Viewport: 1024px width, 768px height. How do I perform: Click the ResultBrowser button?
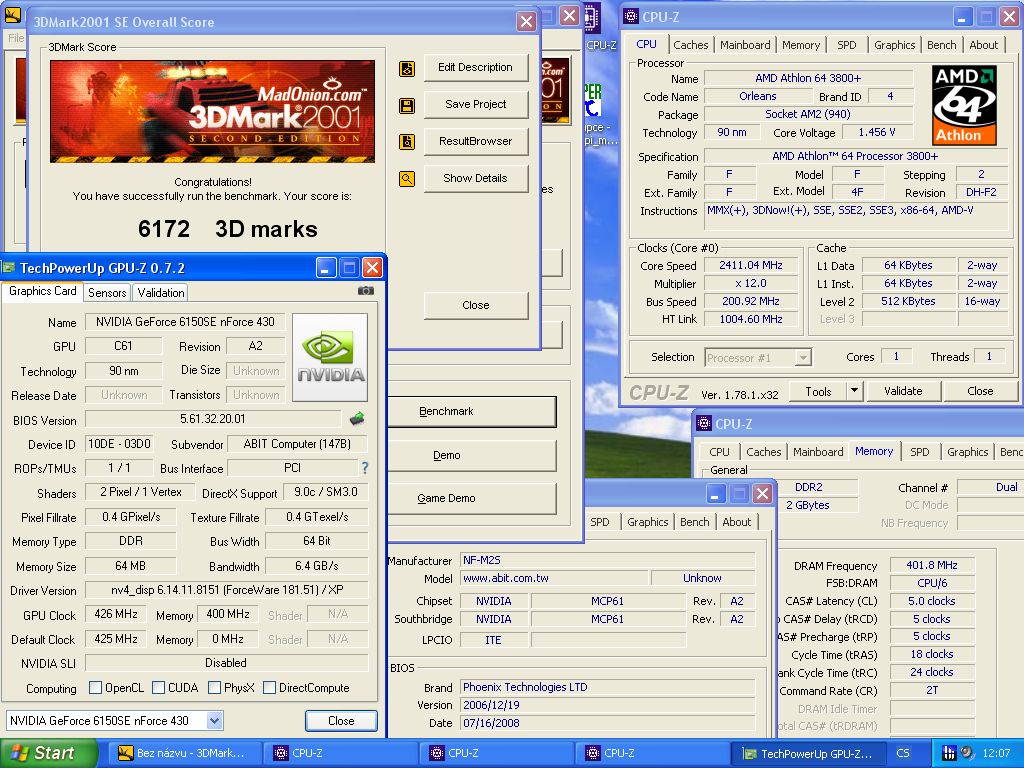(475, 141)
